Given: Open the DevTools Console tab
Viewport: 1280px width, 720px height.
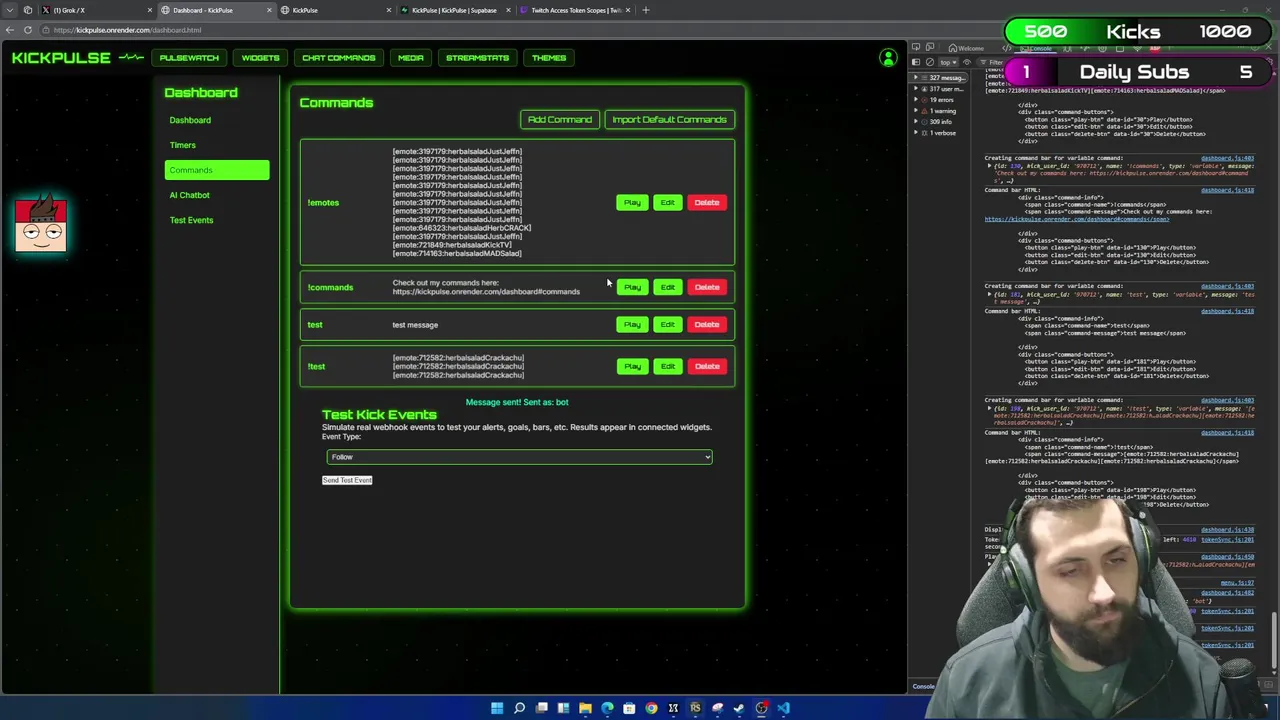Looking at the screenshot, I should [1035, 49].
